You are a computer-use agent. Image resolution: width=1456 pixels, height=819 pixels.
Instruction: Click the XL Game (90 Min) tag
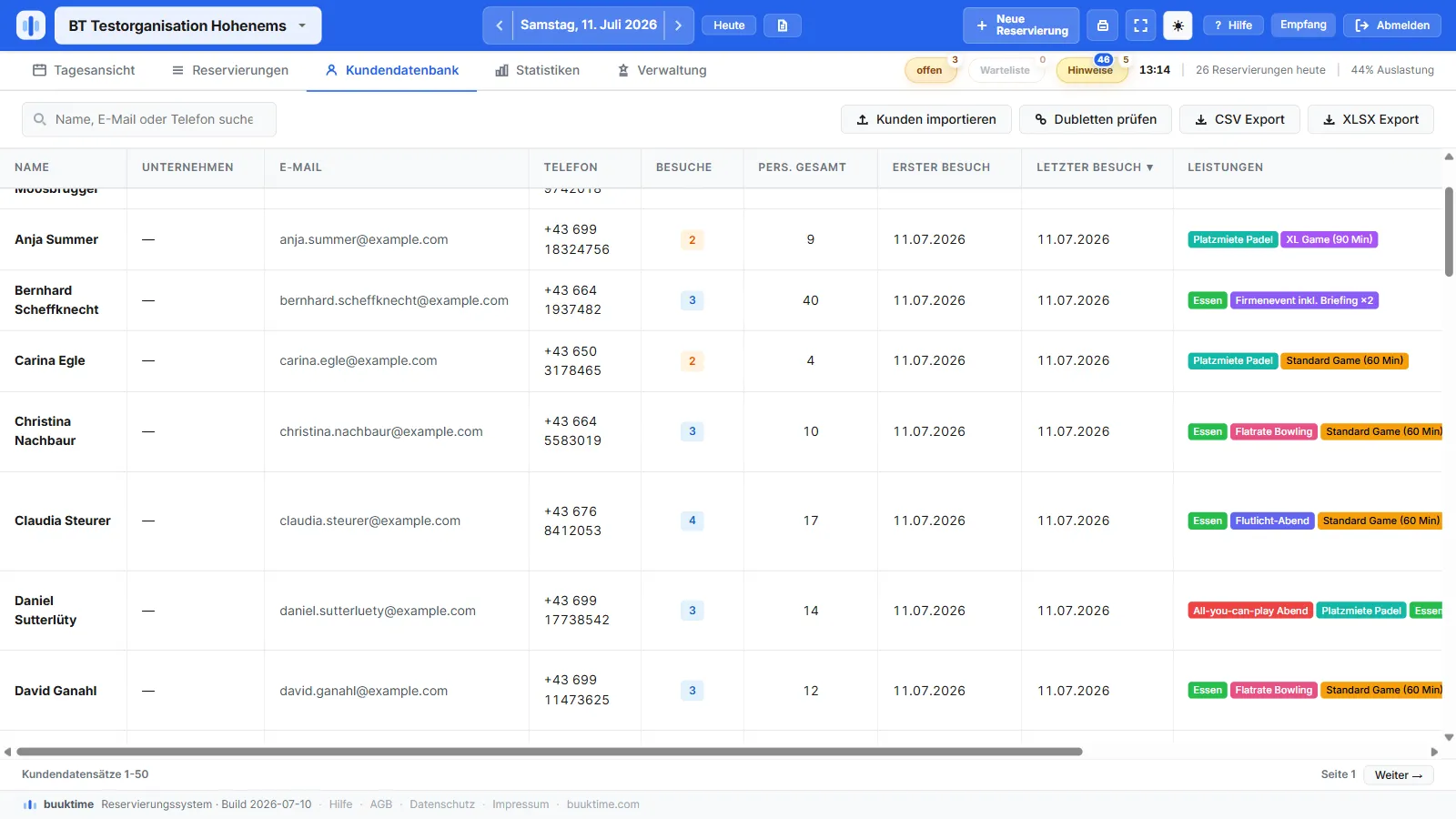click(x=1329, y=239)
